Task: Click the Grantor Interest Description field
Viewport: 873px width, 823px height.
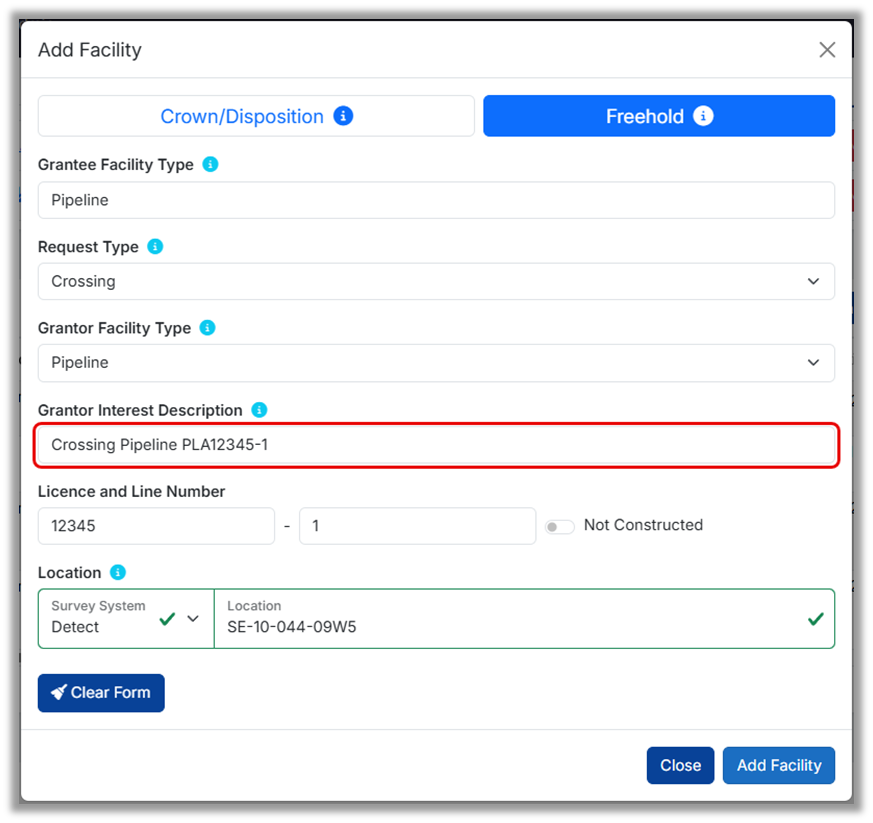Action: (x=436, y=445)
